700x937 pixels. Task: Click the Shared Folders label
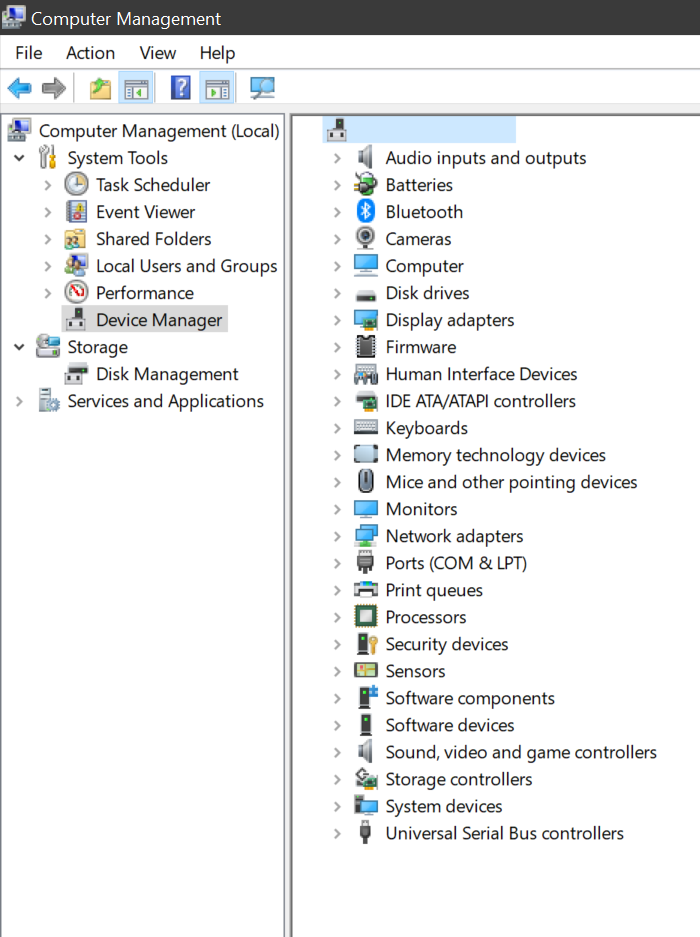[154, 238]
